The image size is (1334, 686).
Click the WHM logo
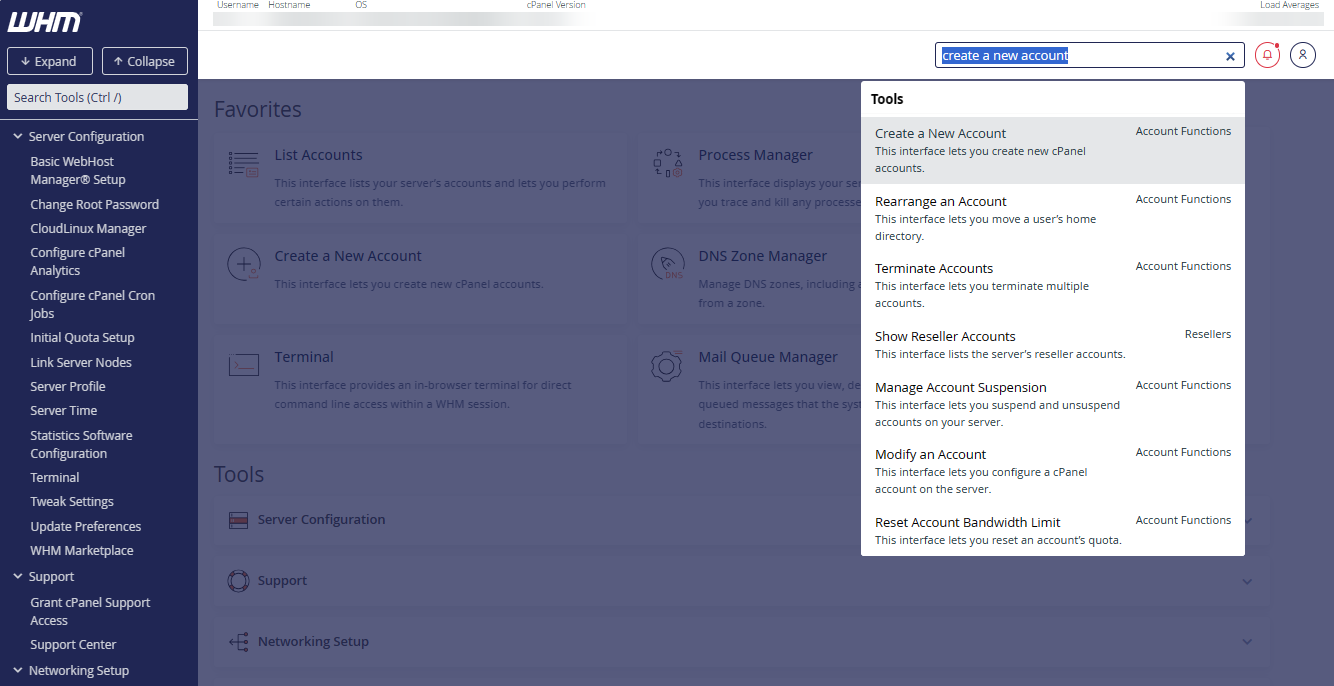click(45, 21)
